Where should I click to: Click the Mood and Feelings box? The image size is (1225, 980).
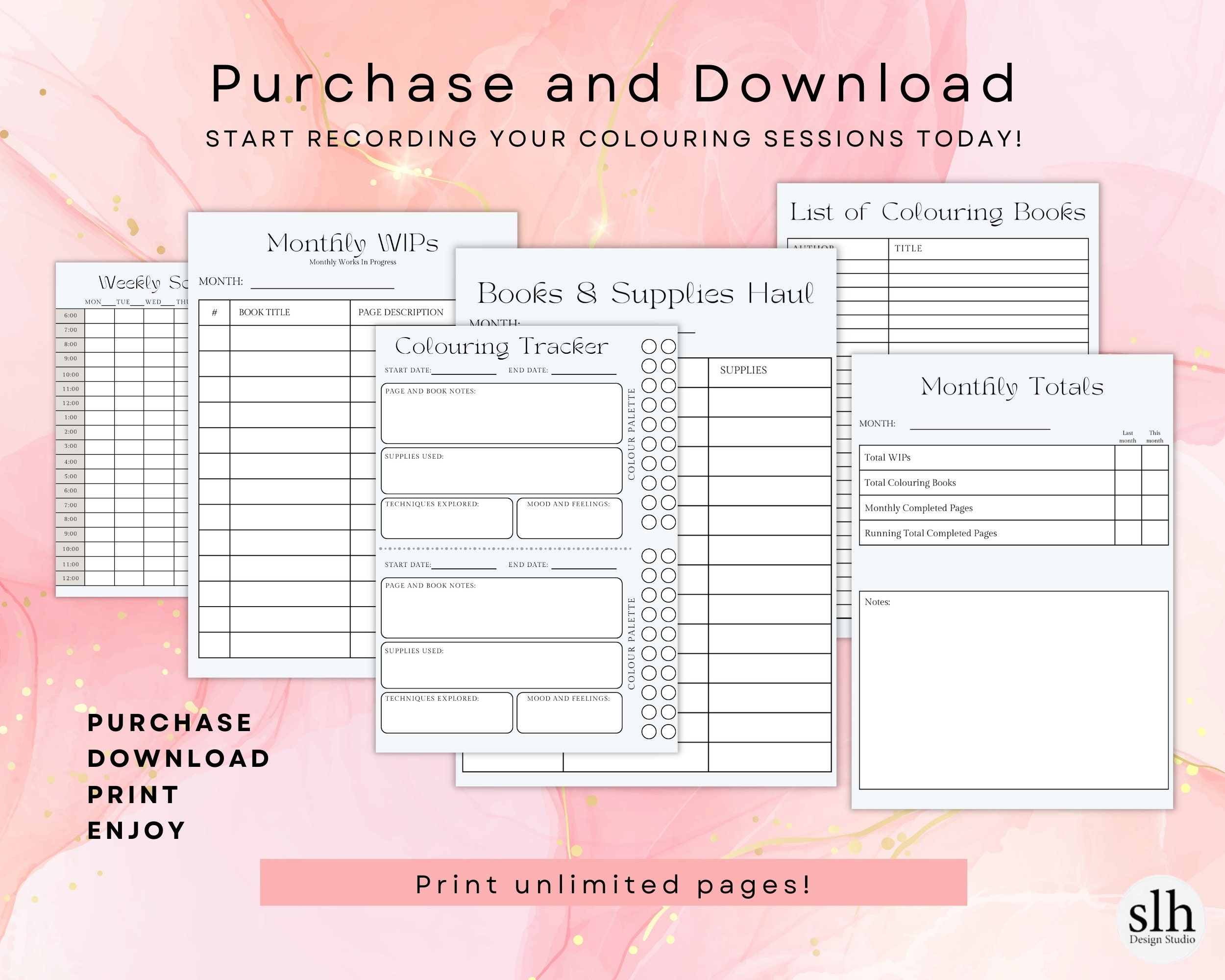point(570,518)
